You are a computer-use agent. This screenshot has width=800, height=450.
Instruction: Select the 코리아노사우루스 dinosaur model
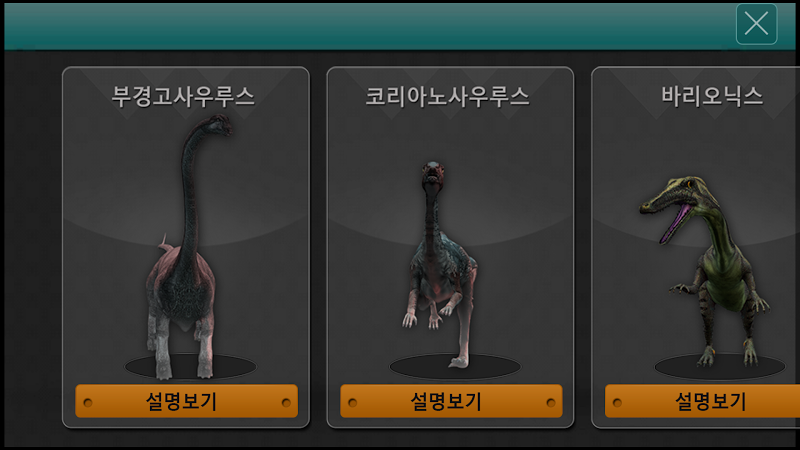pyautogui.click(x=442, y=264)
